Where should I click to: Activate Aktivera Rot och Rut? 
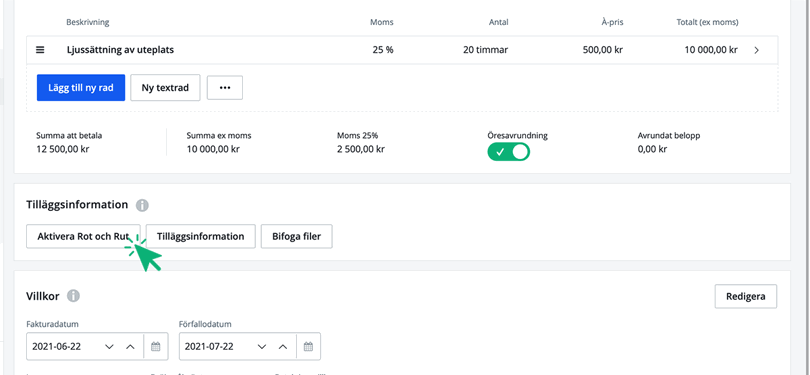click(83, 237)
